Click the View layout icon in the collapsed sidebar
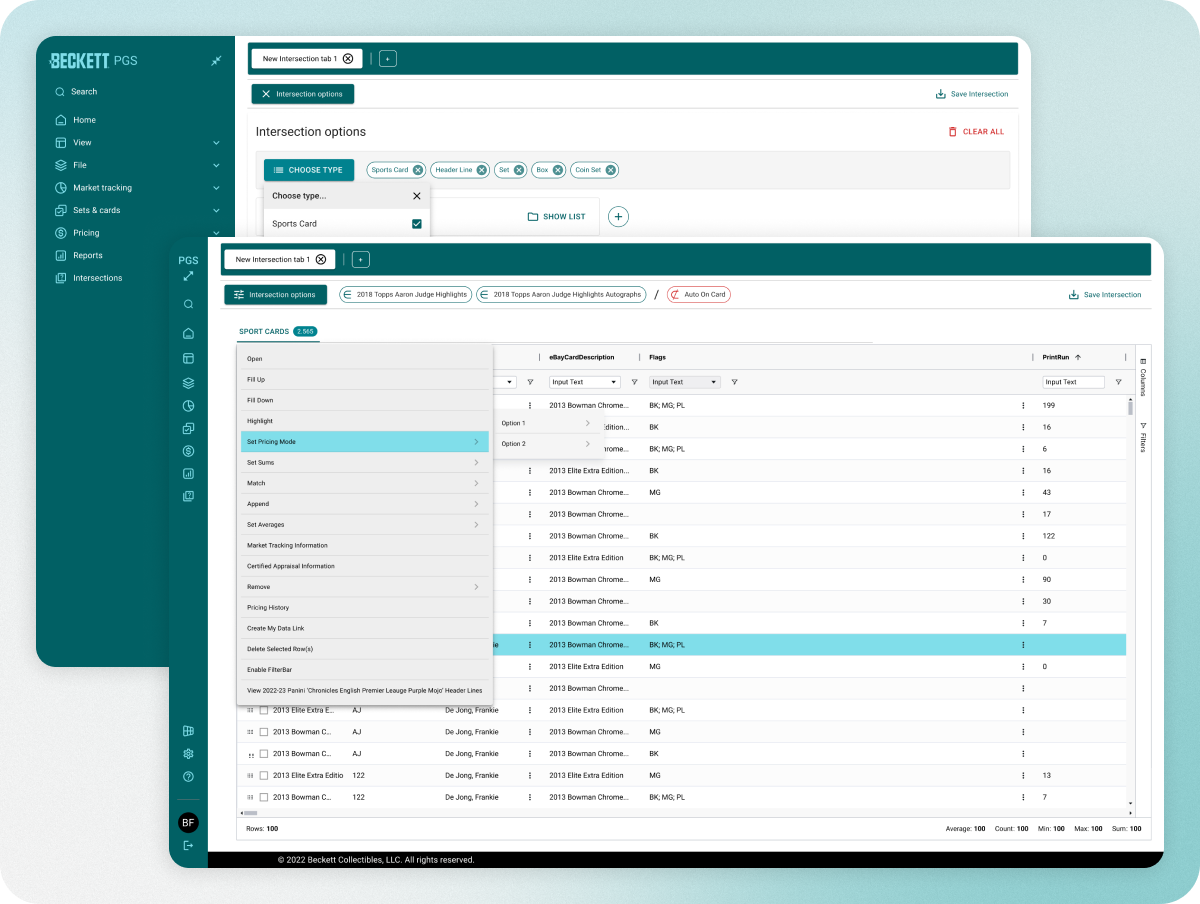 (x=188, y=358)
